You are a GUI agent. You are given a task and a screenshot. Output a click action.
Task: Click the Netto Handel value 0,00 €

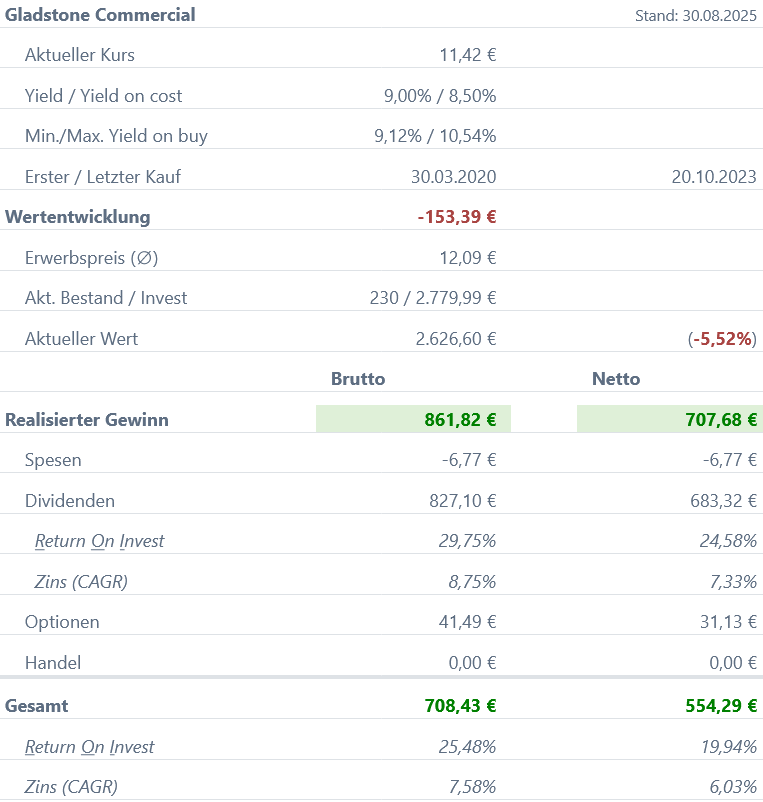733,663
